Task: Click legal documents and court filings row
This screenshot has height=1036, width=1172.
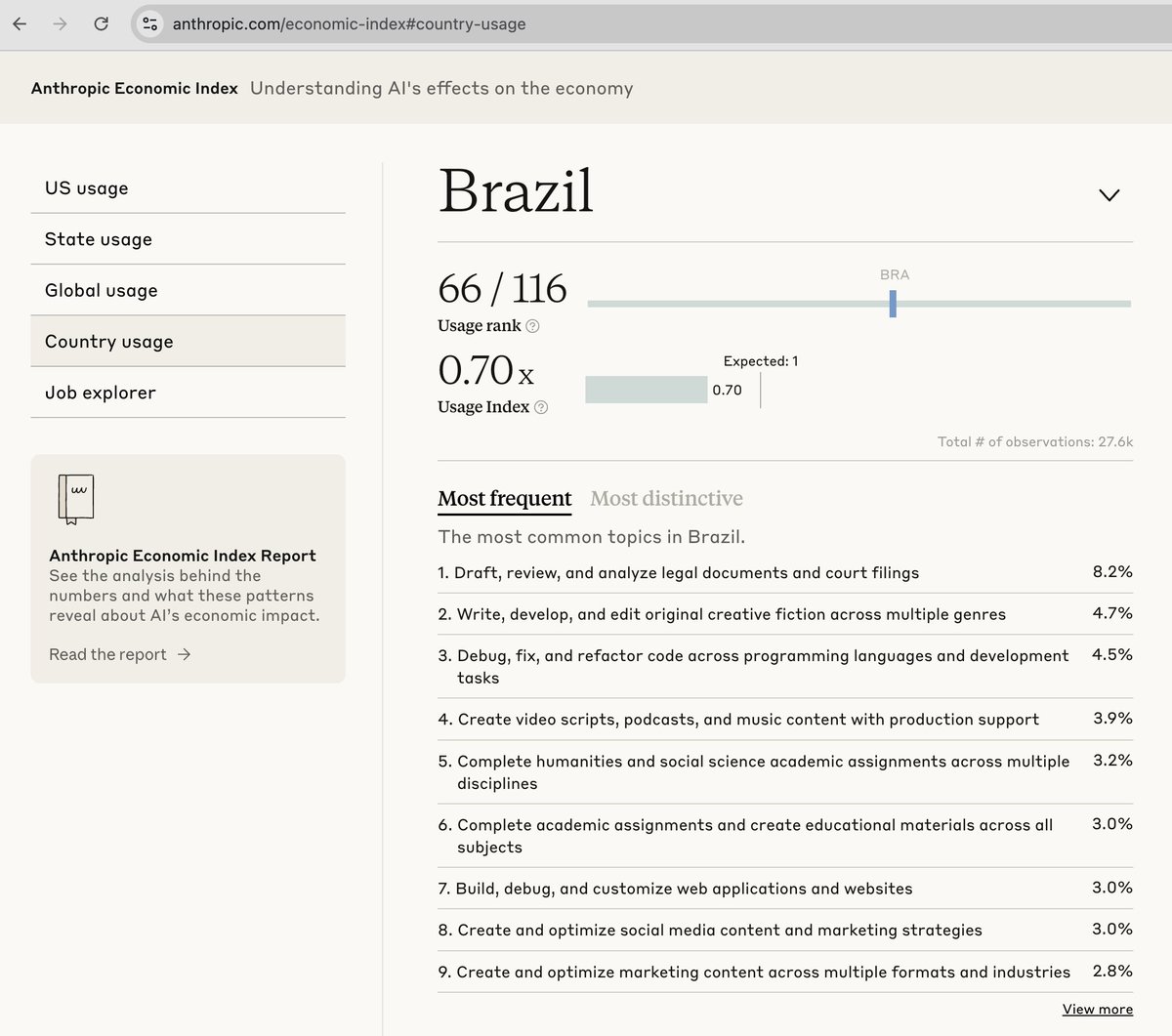Action: coord(785,573)
